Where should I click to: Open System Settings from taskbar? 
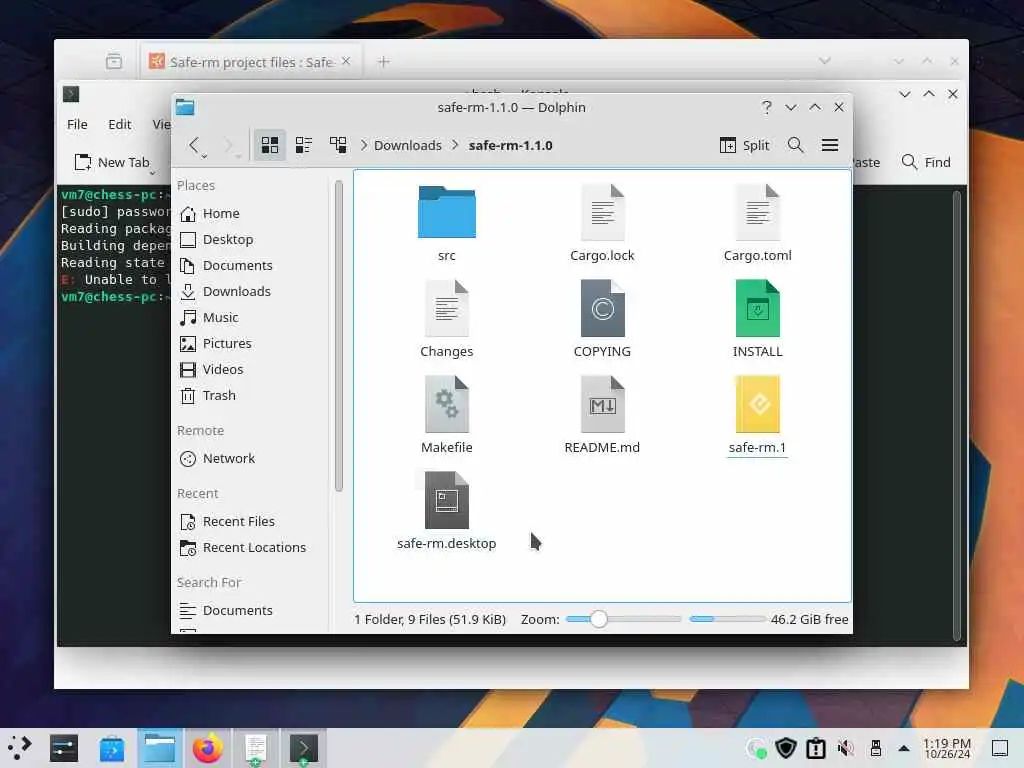coord(64,748)
